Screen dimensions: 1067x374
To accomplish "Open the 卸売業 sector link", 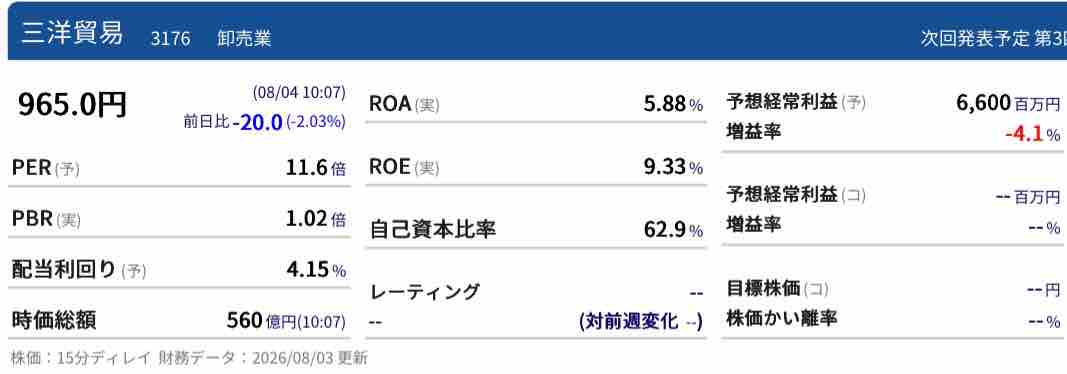I will point(244,37).
